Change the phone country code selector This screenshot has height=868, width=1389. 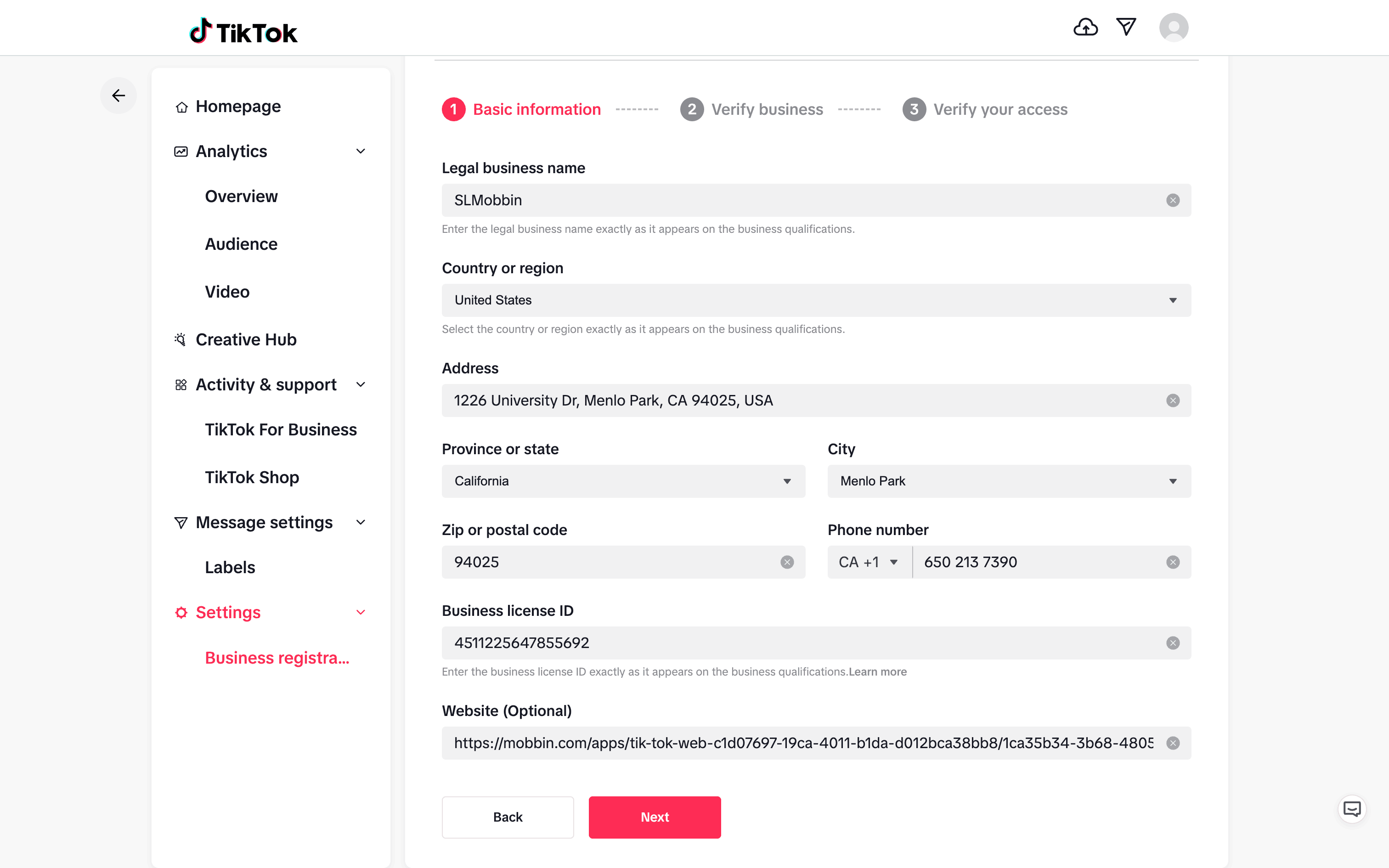point(869,562)
